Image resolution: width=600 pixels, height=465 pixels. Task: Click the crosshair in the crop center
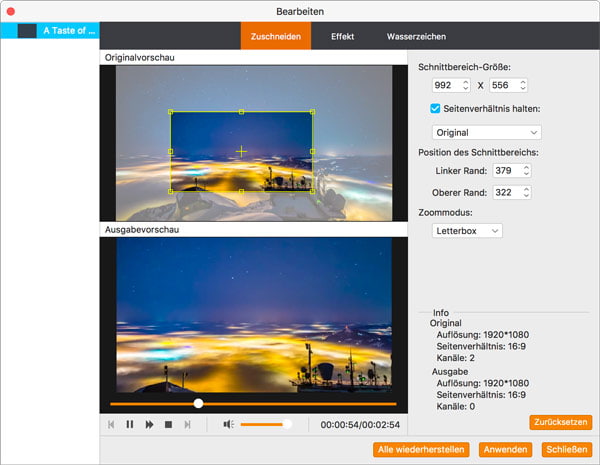pos(241,151)
